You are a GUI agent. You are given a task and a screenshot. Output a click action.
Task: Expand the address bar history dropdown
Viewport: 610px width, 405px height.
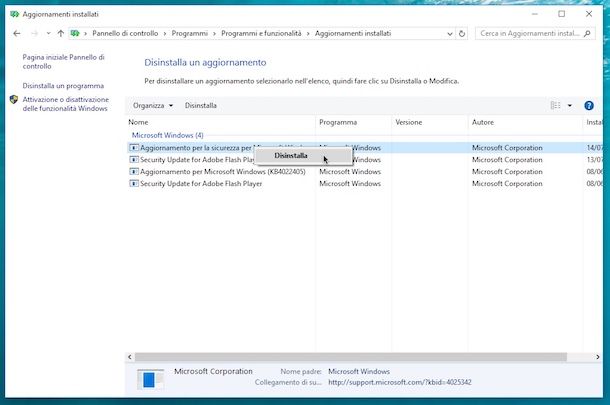tap(450, 33)
